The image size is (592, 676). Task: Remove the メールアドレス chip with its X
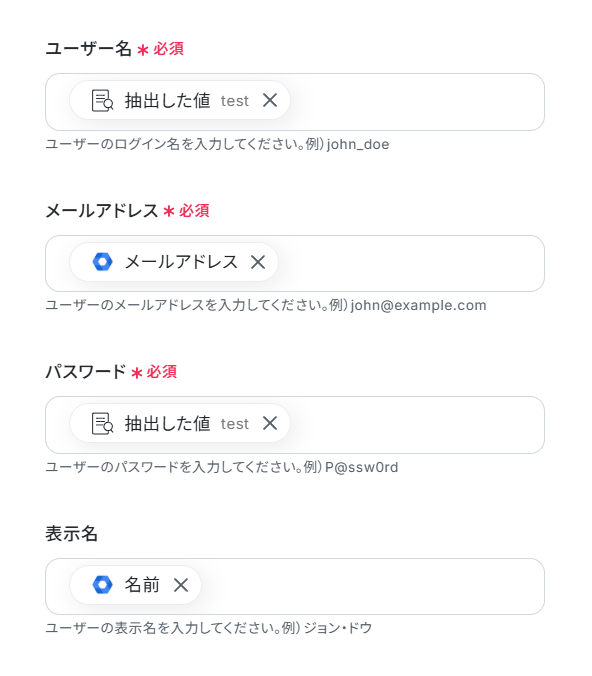[258, 262]
